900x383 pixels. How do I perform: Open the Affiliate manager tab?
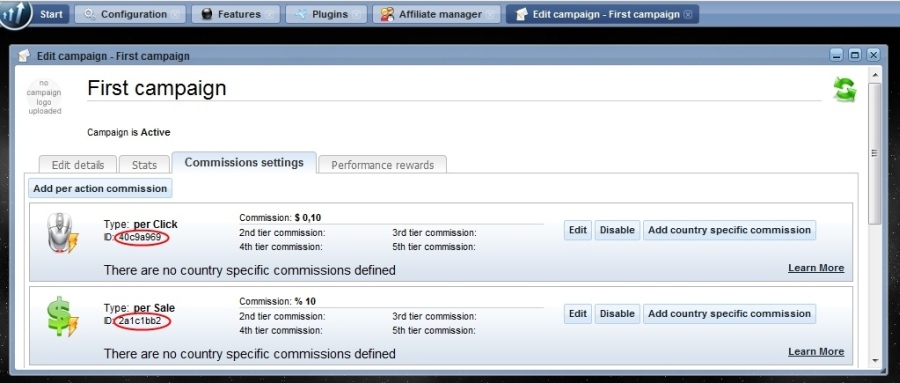[436, 14]
